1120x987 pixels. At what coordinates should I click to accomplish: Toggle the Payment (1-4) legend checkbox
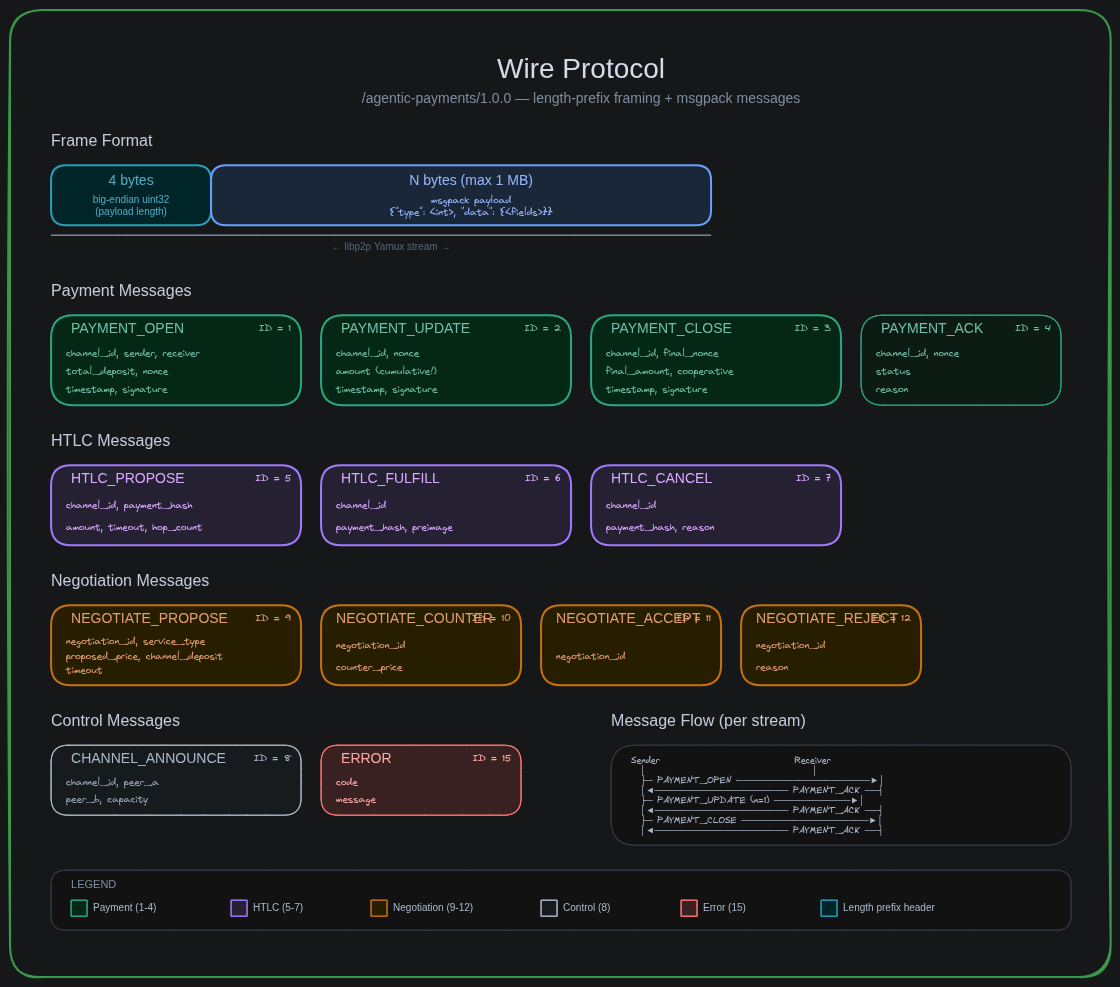click(x=79, y=908)
